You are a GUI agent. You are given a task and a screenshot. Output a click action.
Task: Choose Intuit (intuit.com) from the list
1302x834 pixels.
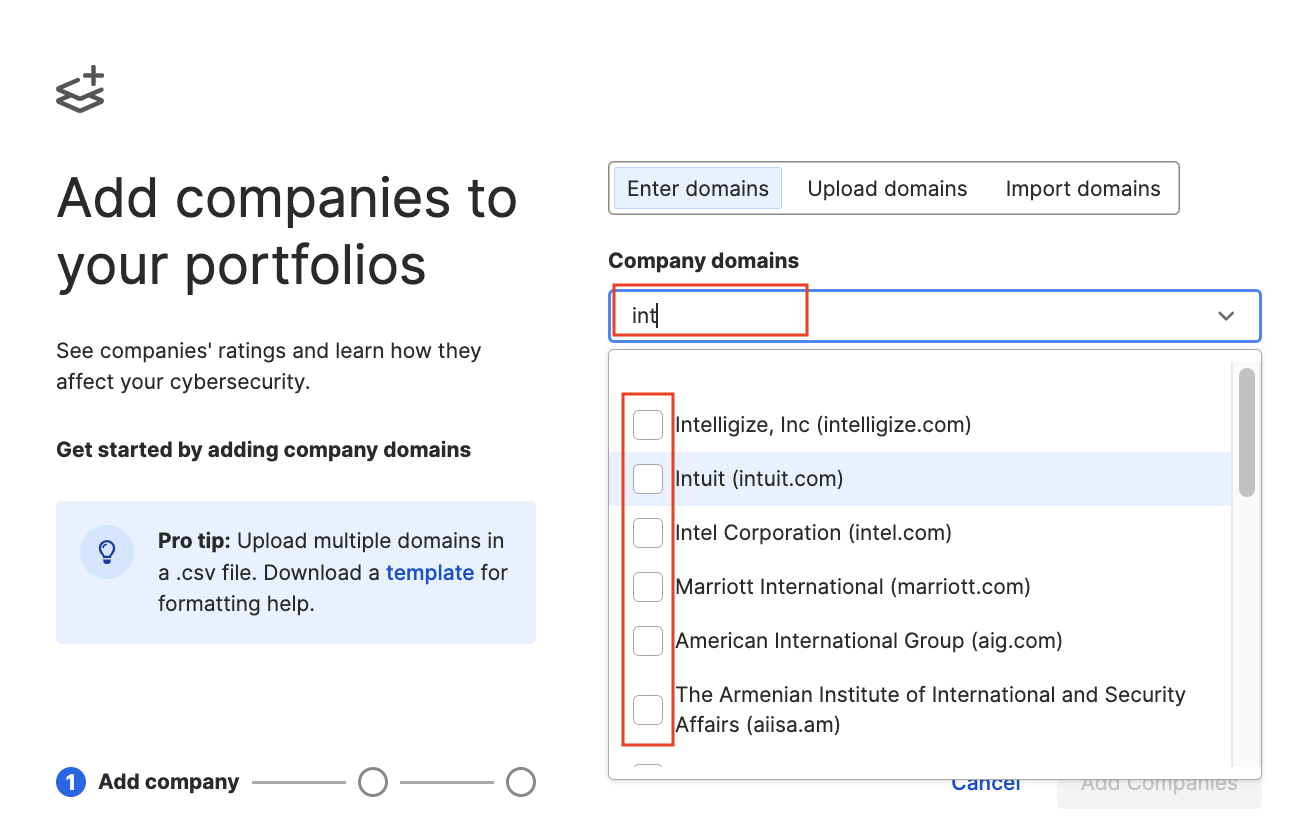coord(920,479)
